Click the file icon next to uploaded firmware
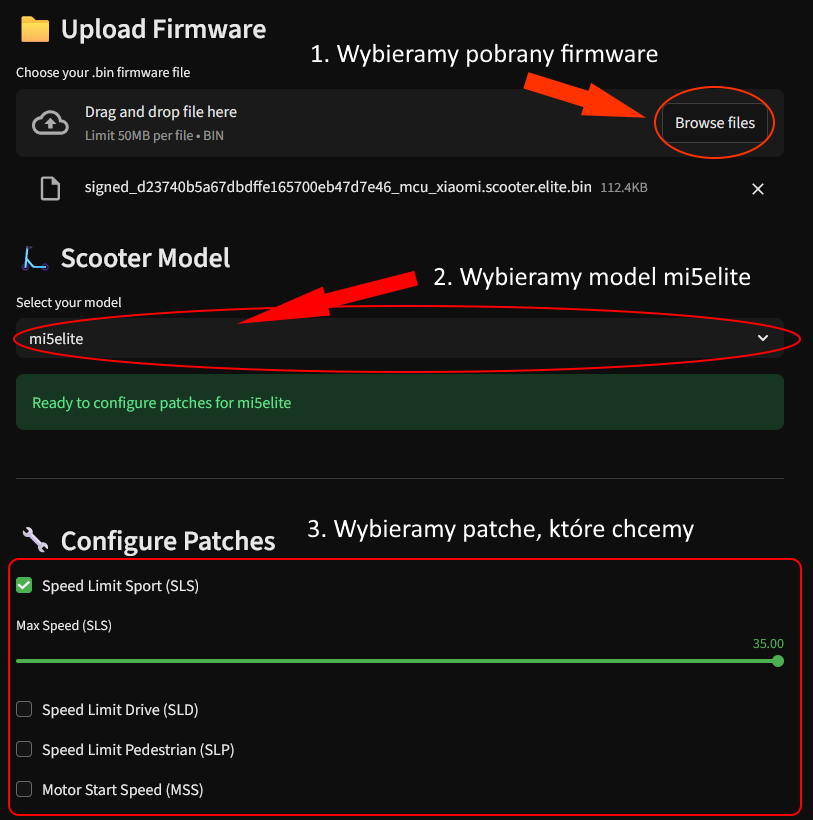Viewport: 813px width, 820px height. (x=50, y=189)
